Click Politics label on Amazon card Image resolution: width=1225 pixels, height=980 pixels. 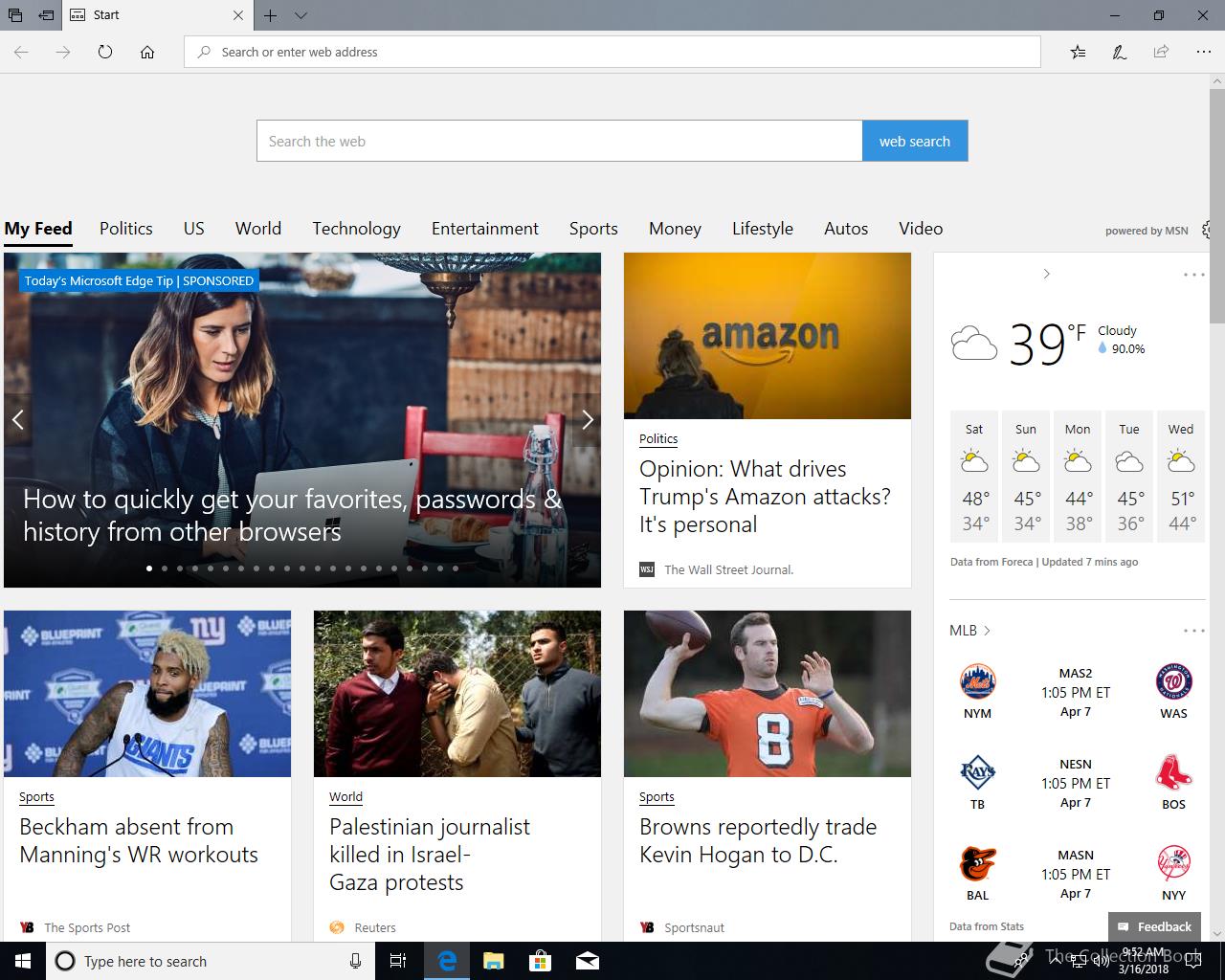pyautogui.click(x=658, y=438)
